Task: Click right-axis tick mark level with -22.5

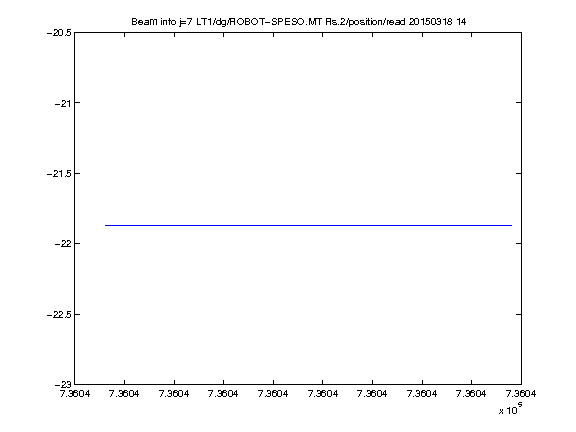Action: [518, 314]
